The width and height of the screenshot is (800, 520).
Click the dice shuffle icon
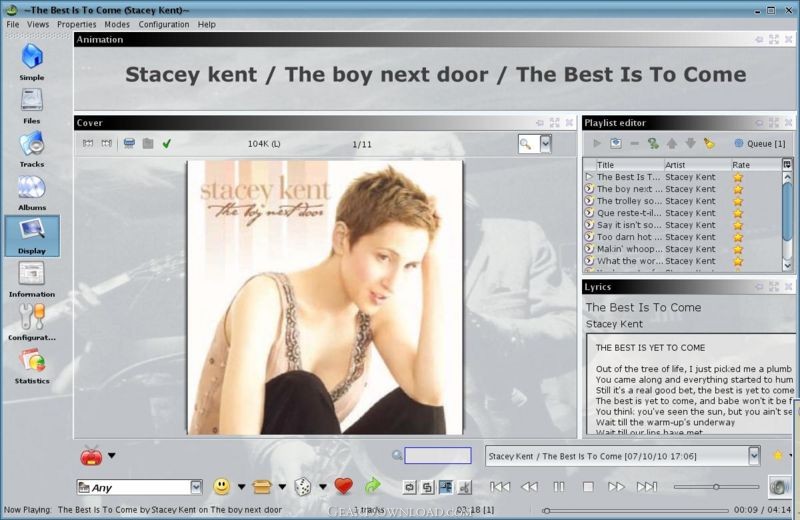(x=303, y=487)
